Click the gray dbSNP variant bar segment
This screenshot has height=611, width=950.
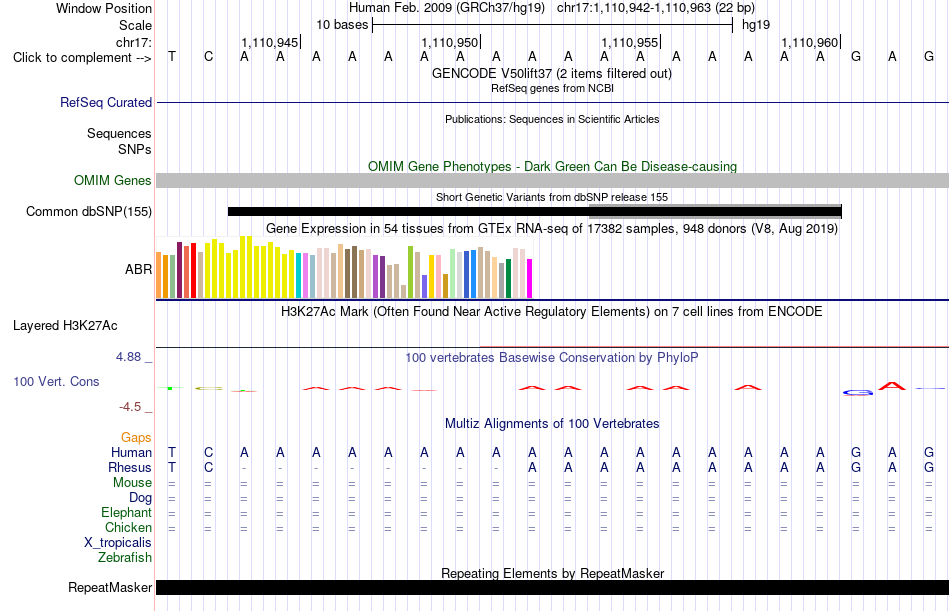click(716, 210)
